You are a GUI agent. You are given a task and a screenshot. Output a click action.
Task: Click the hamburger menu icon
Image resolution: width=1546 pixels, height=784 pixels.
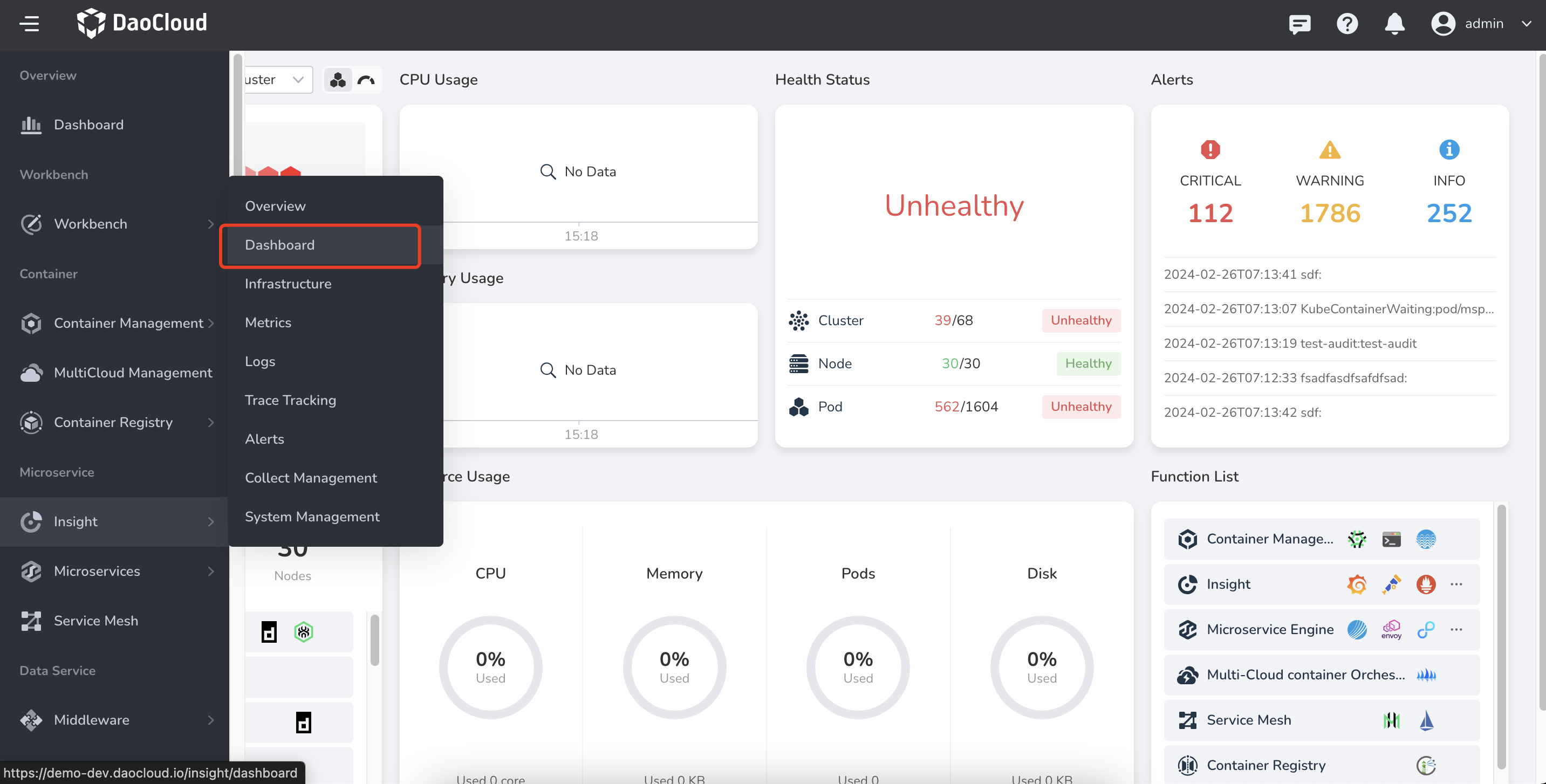(x=29, y=24)
